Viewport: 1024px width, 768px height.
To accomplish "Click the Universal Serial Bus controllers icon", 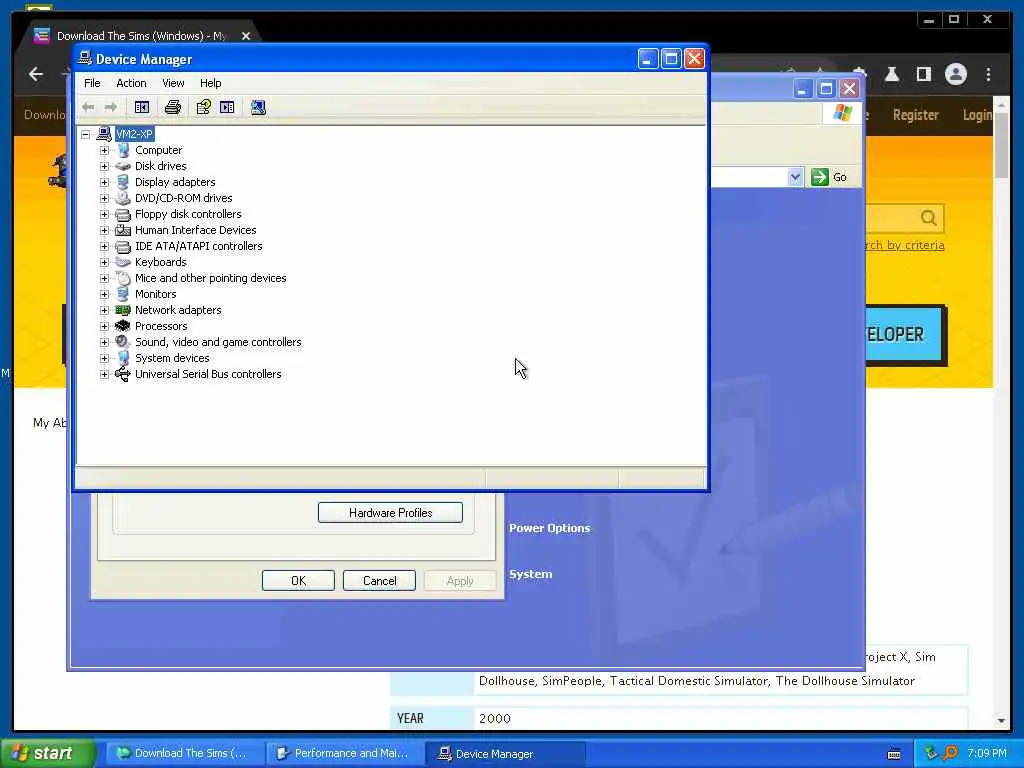I will (123, 374).
